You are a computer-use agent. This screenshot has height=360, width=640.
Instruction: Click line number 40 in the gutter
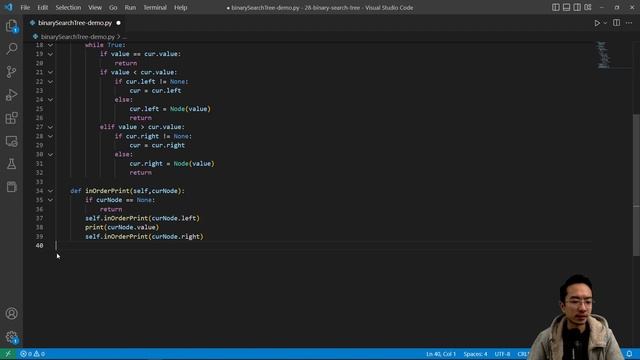pos(39,245)
